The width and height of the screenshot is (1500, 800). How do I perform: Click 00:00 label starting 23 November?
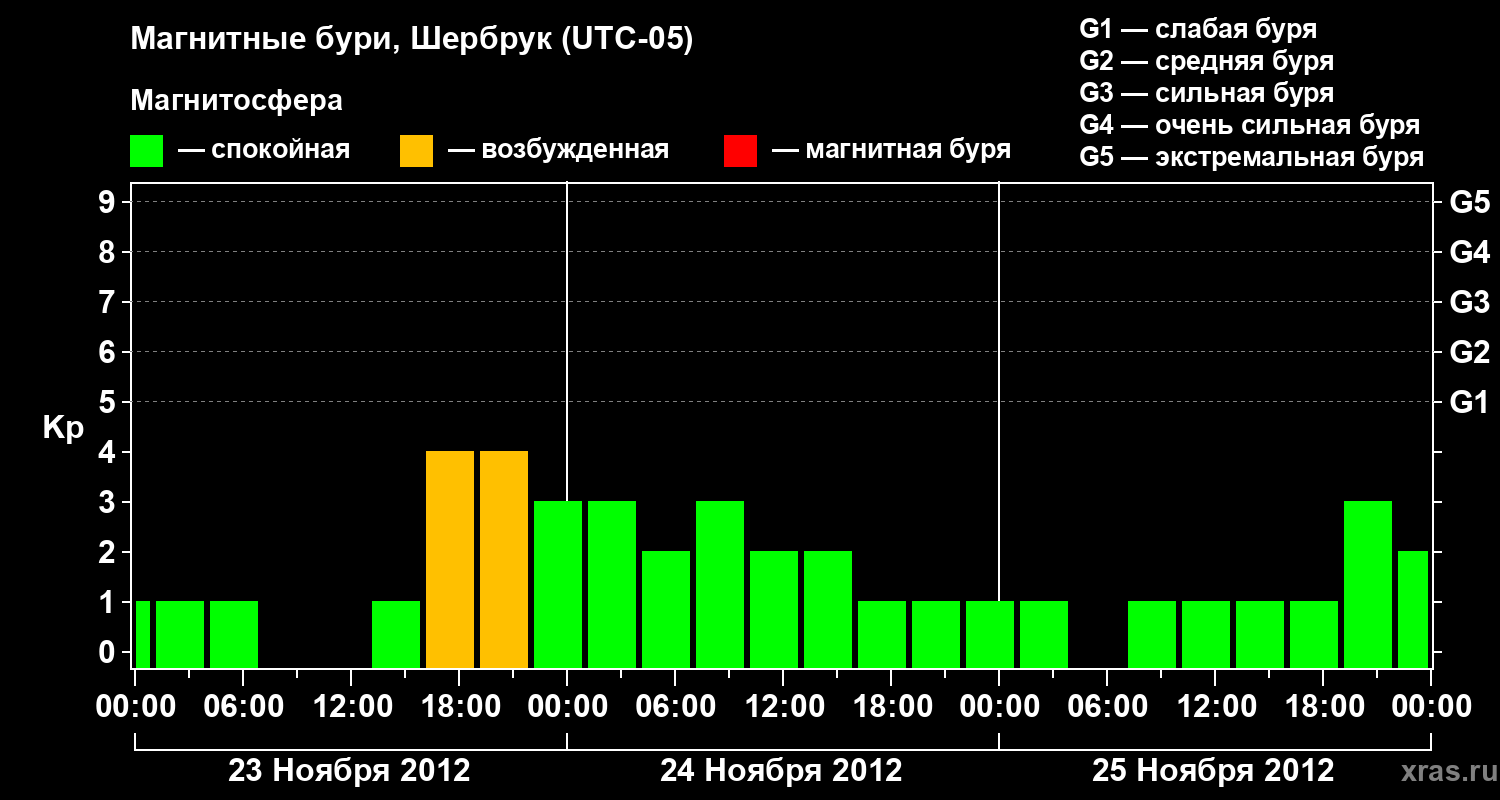[135, 706]
